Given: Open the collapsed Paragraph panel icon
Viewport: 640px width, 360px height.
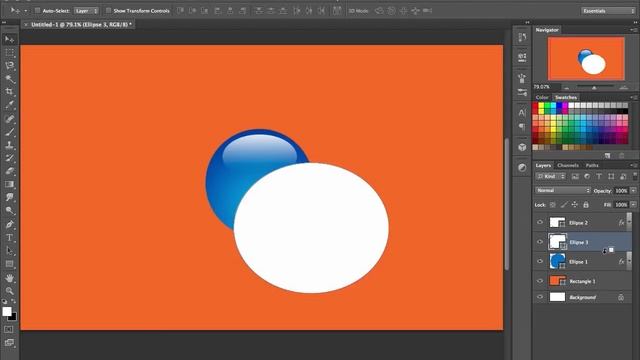Looking at the screenshot, I should (x=522, y=127).
